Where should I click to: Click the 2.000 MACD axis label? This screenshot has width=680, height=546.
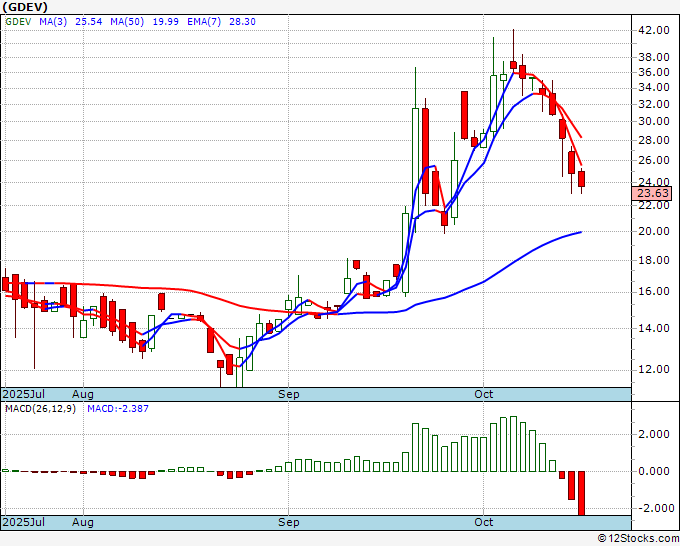(x=653, y=435)
